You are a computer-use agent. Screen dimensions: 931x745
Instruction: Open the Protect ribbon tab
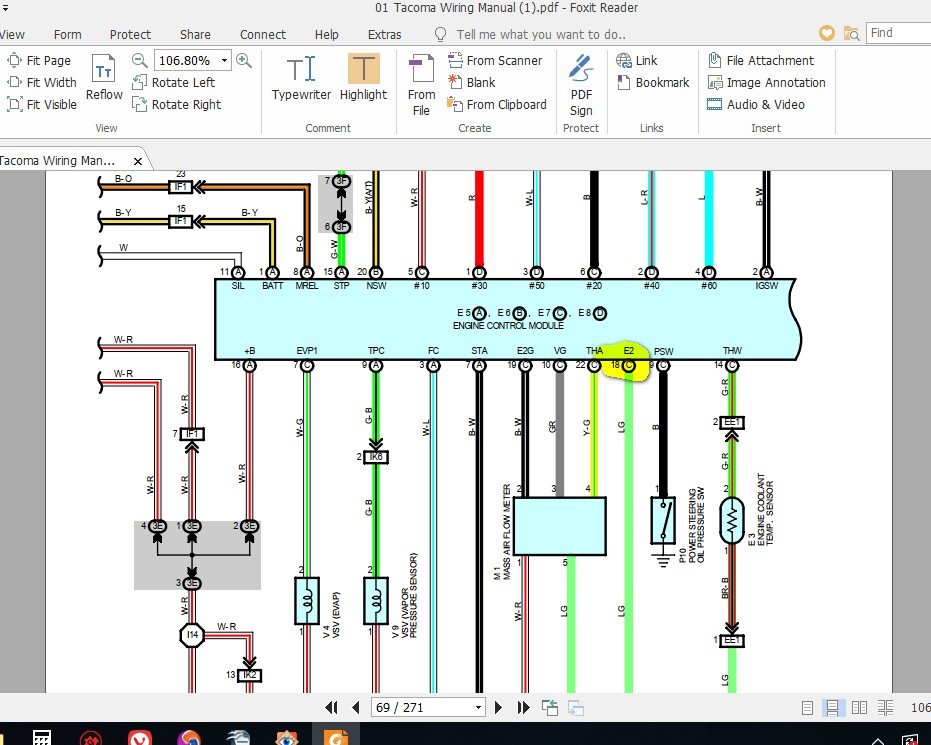point(130,34)
